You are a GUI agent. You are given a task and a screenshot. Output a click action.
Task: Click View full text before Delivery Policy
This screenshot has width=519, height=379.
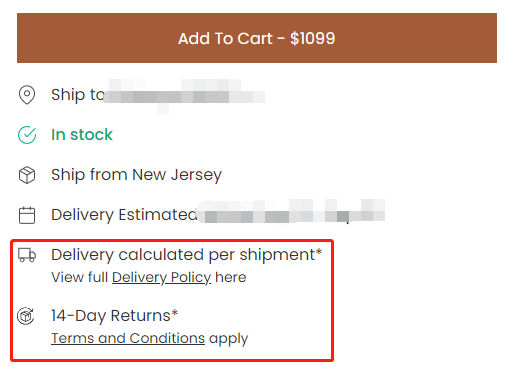point(79,277)
